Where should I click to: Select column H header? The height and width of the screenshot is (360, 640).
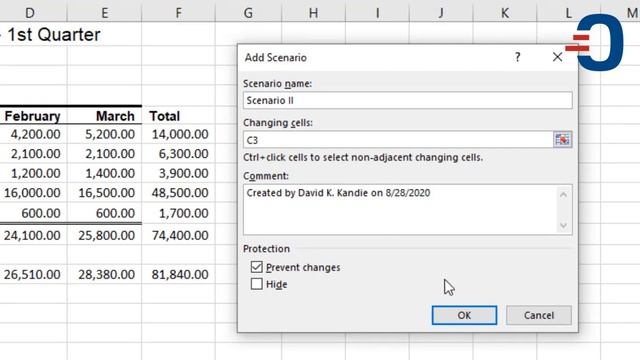tap(313, 13)
